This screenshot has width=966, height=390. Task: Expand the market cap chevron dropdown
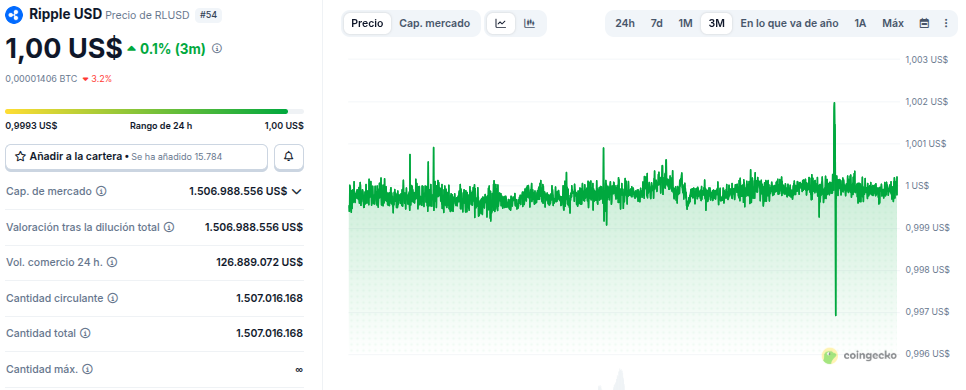296,192
